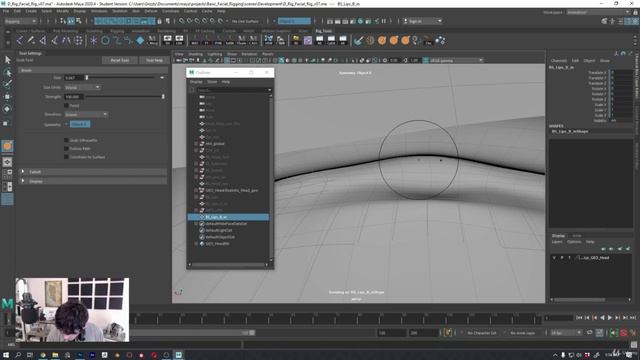Enable Constrain to Surface checkbox
The image size is (640, 360).
(66, 157)
